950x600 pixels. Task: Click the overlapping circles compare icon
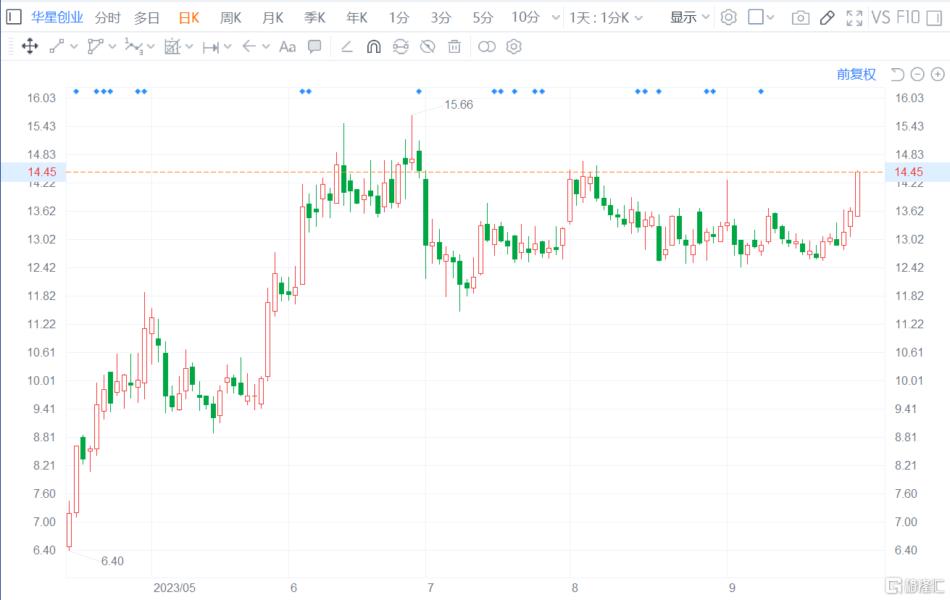(487, 47)
